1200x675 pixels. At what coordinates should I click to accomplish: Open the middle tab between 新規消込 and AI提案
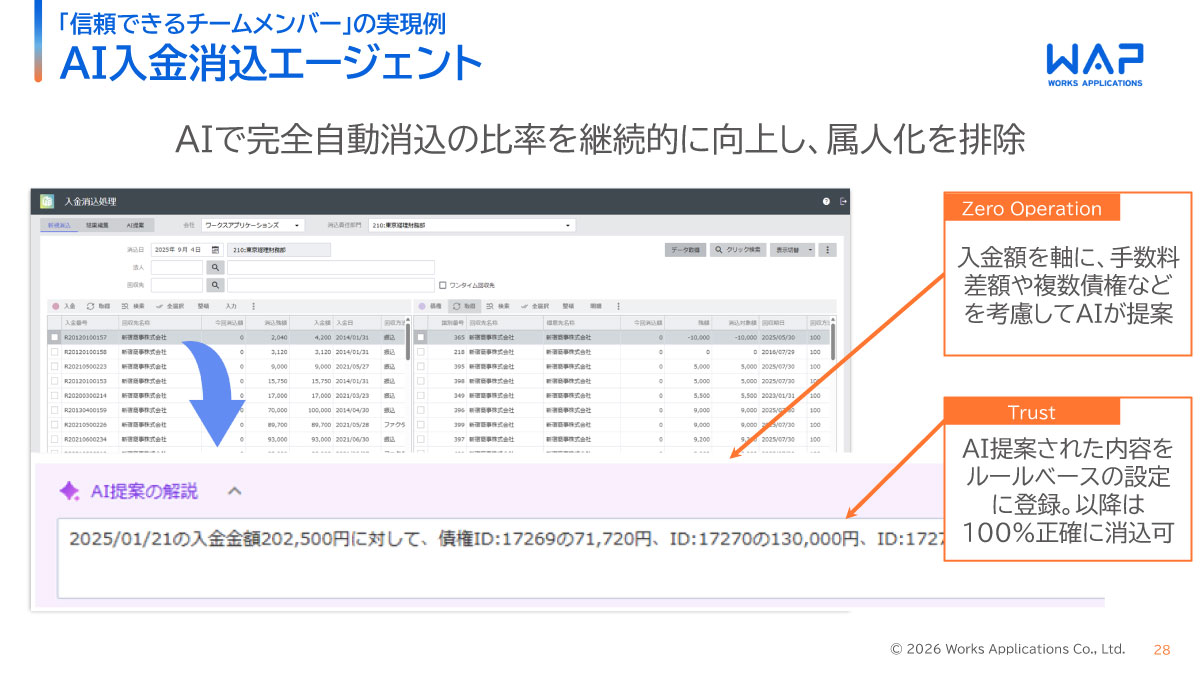coord(97,226)
